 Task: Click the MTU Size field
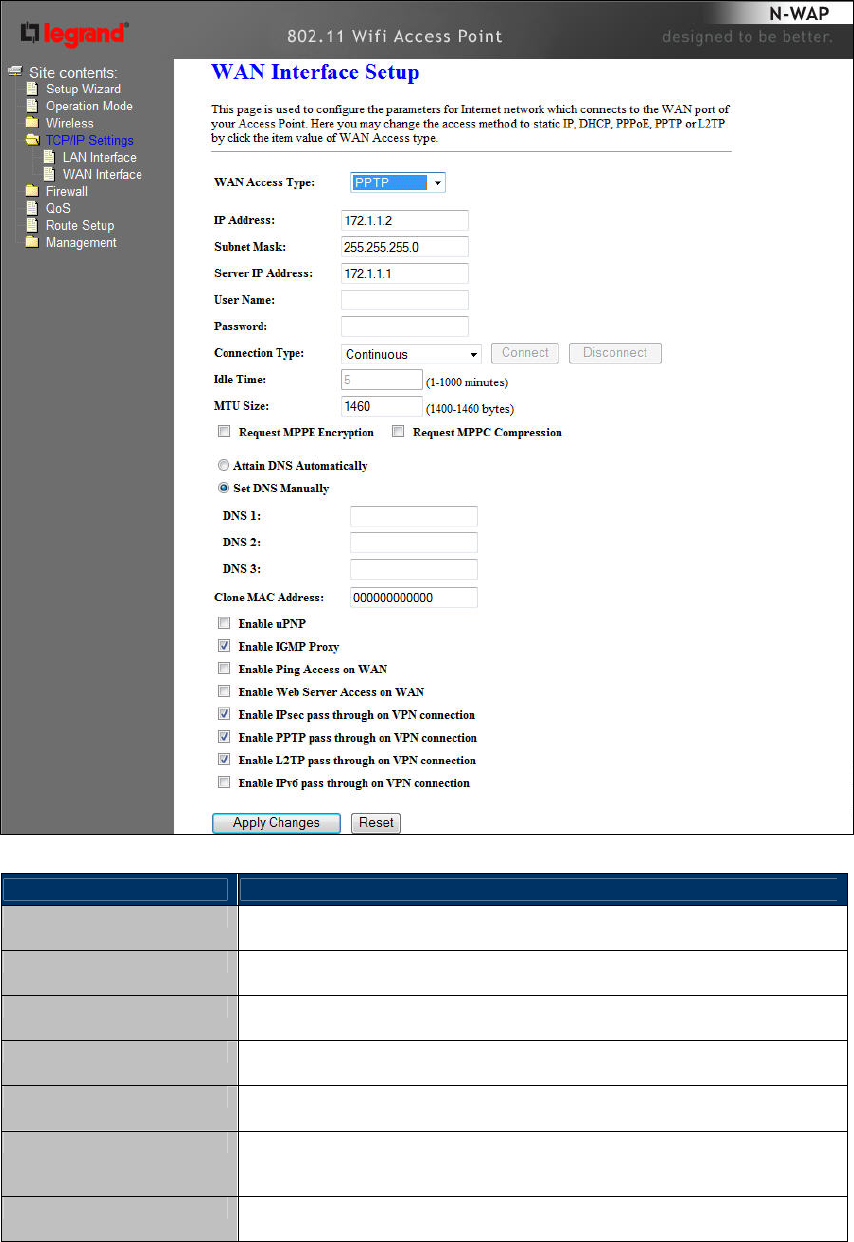[x=382, y=407]
